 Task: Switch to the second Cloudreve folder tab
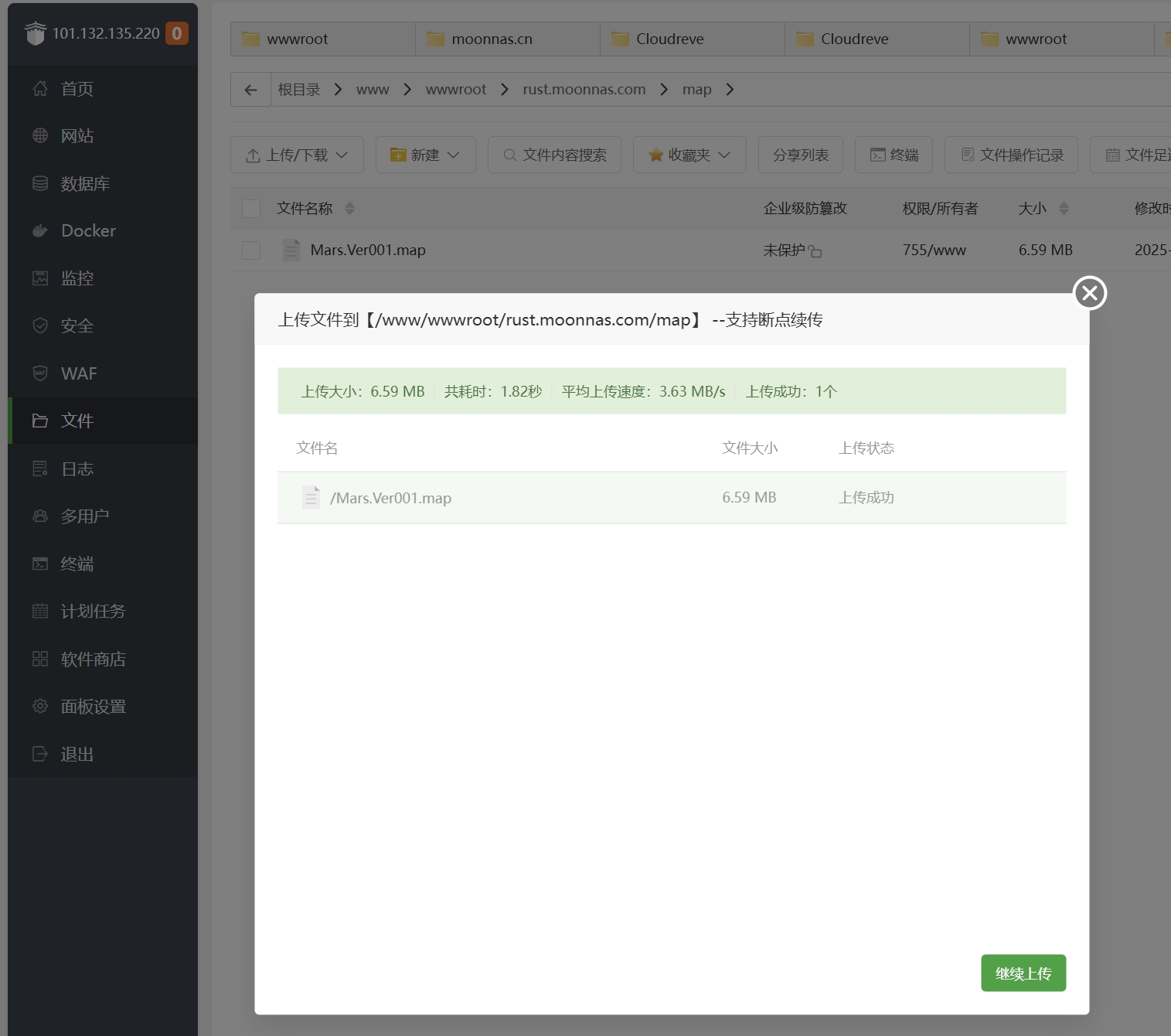[877, 39]
